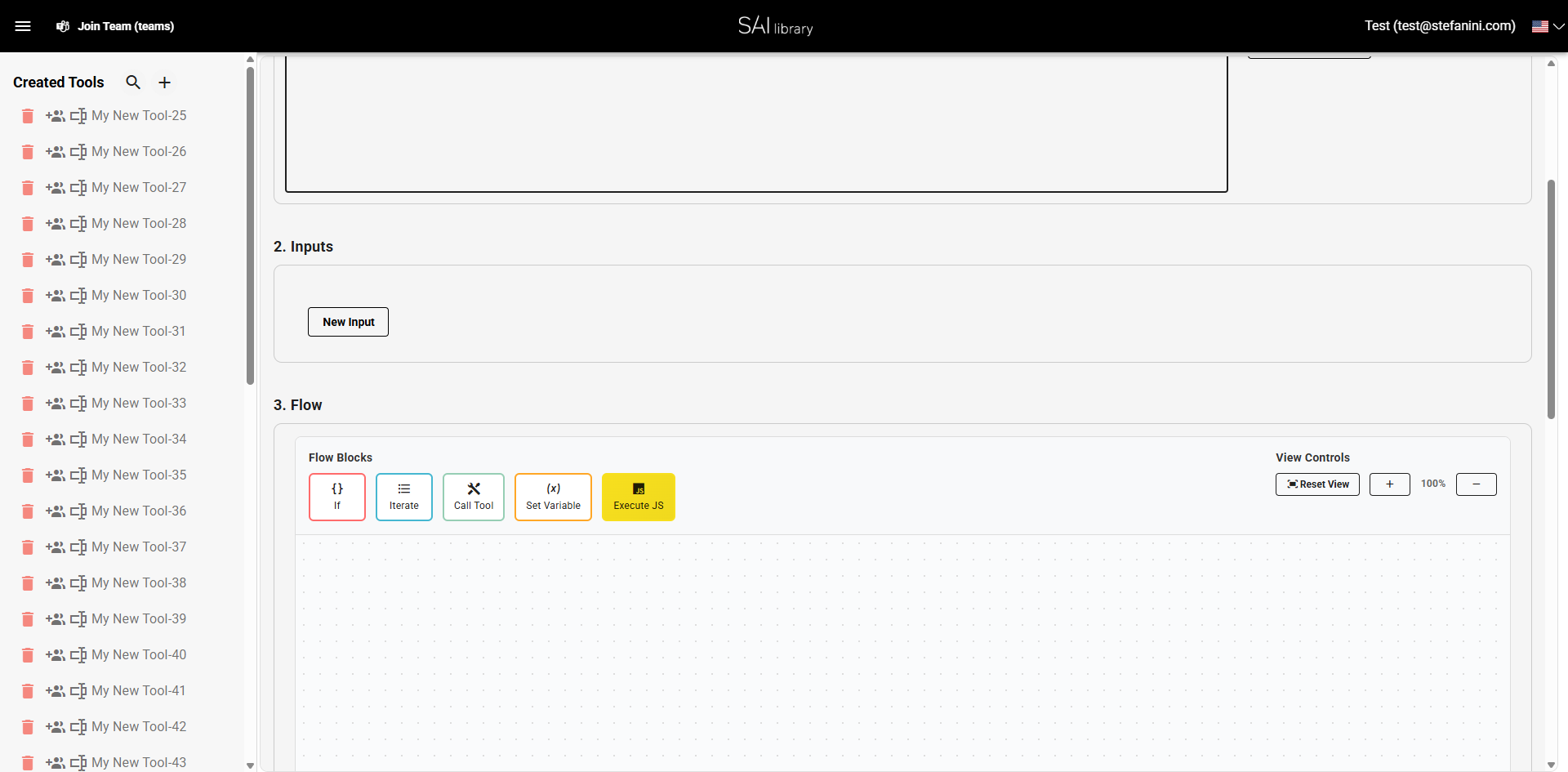The image size is (1568, 772).
Task: Click inside the large text area box
Action: coord(756,123)
